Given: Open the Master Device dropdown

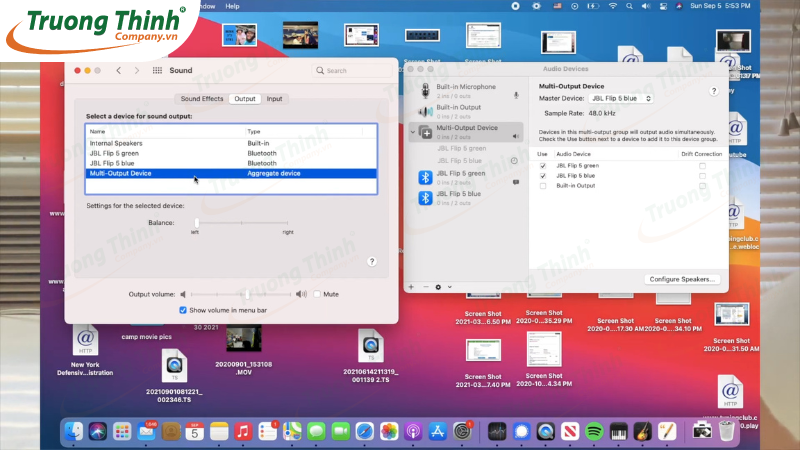Looking at the screenshot, I should click(x=621, y=98).
